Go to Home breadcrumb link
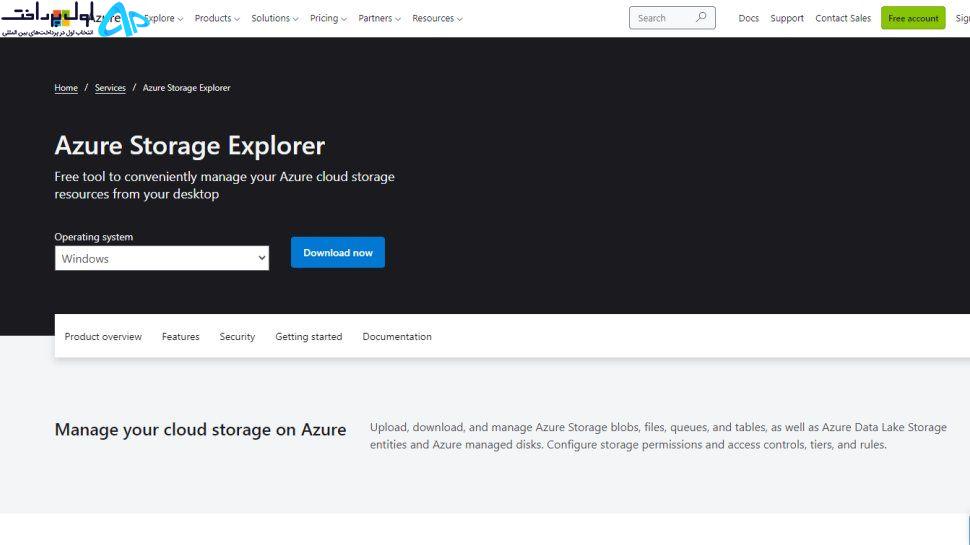Screen dimensions: 970x545 click(x=66, y=88)
